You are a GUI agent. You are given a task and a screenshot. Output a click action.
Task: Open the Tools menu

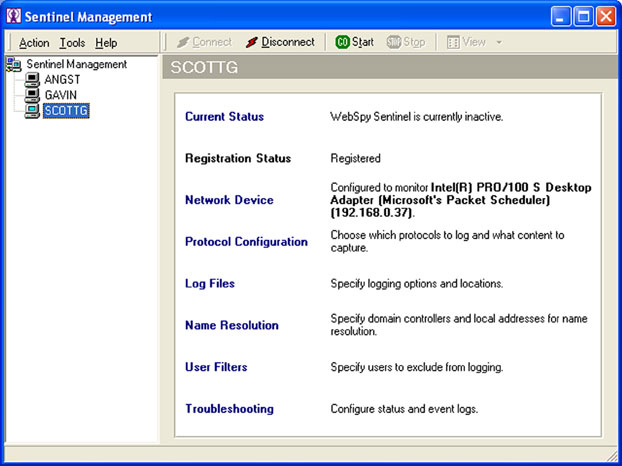pyautogui.click(x=72, y=42)
